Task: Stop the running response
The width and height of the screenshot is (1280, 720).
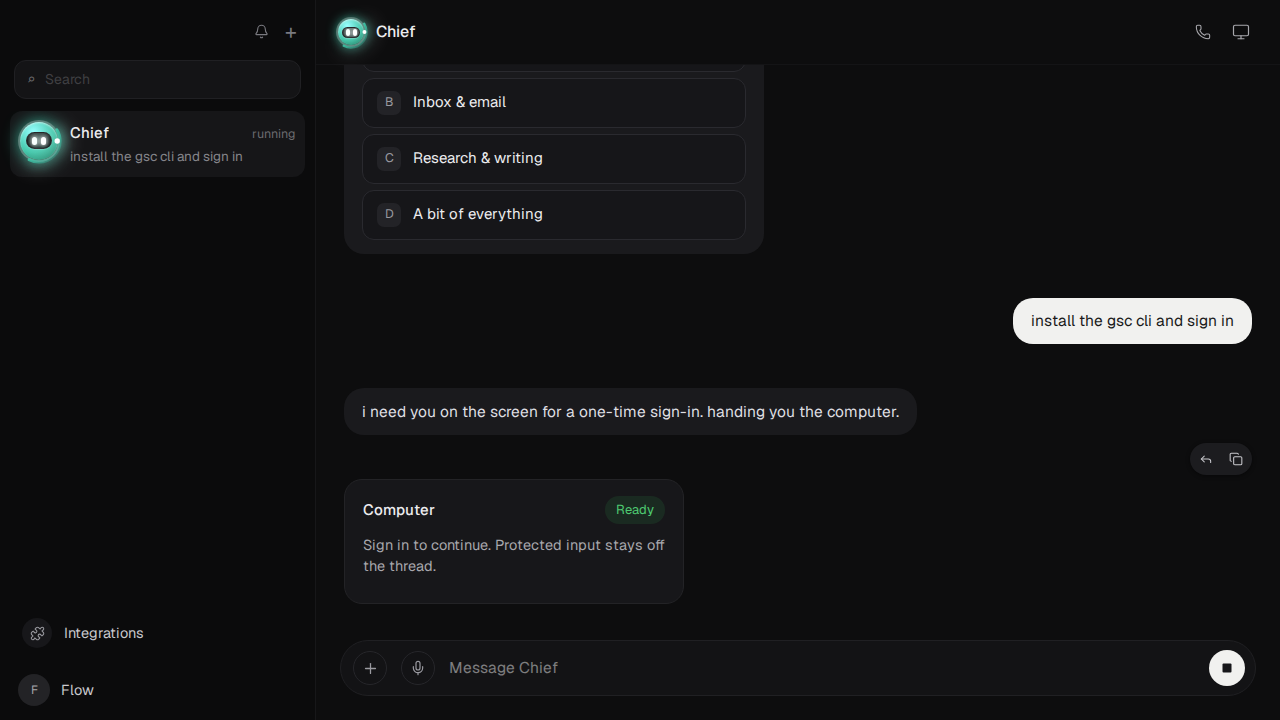Action: [x=1227, y=668]
